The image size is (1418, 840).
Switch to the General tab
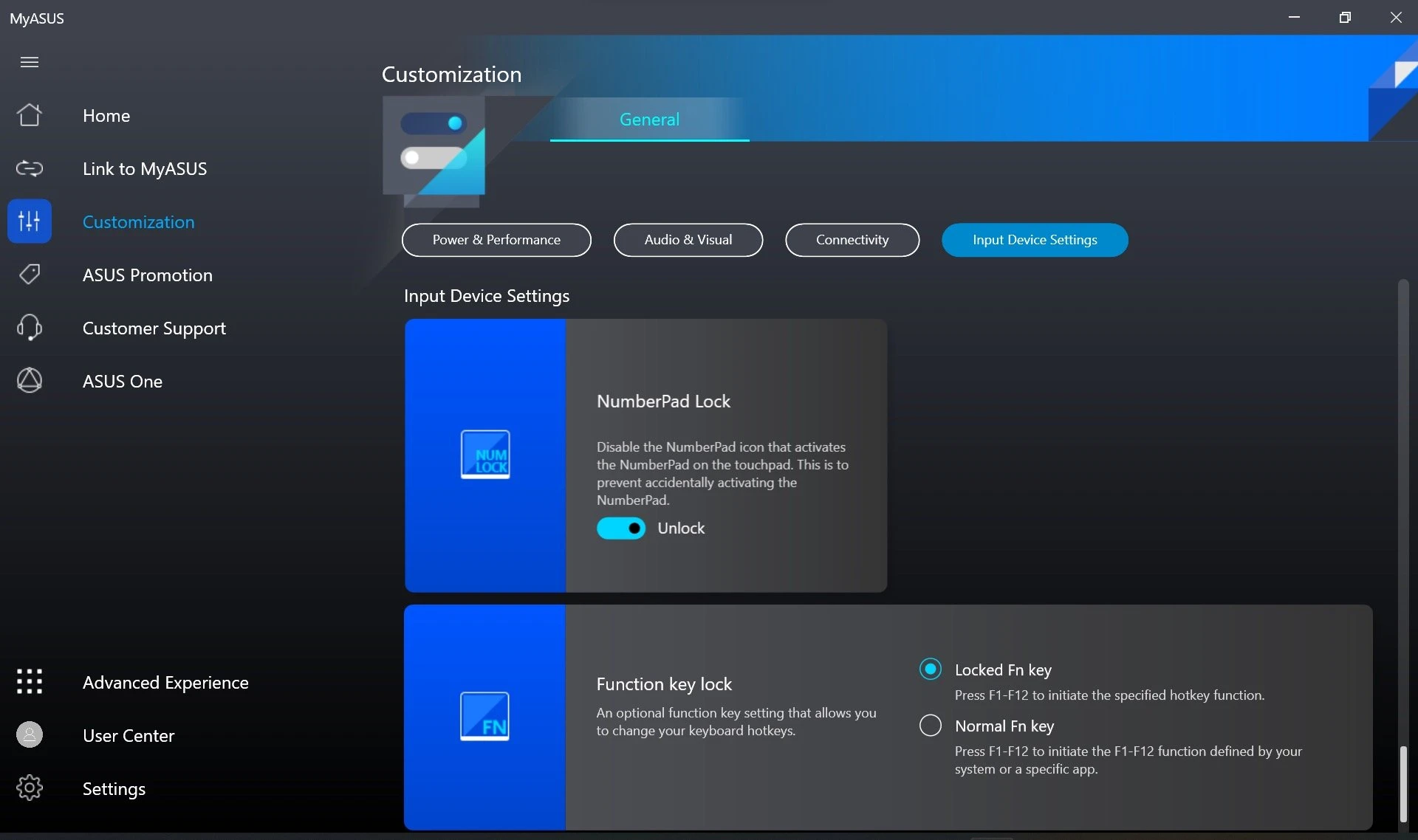click(649, 119)
